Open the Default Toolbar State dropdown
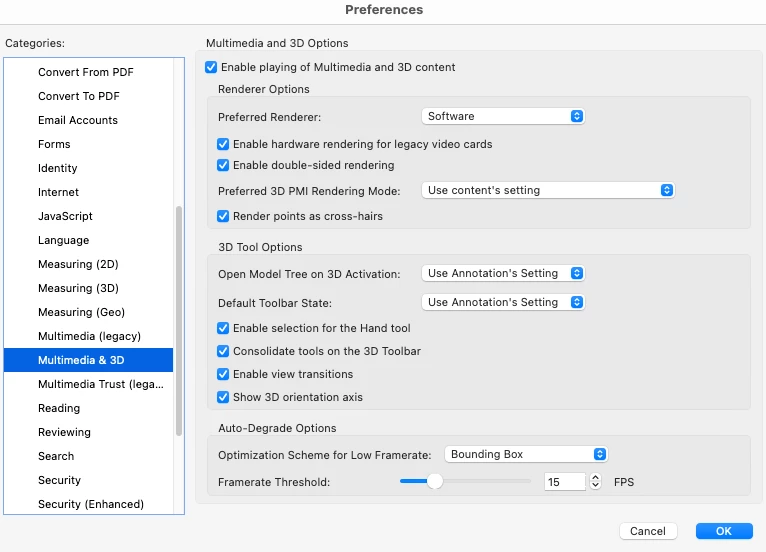Screen dimensions: 766x552 [x=503, y=302]
